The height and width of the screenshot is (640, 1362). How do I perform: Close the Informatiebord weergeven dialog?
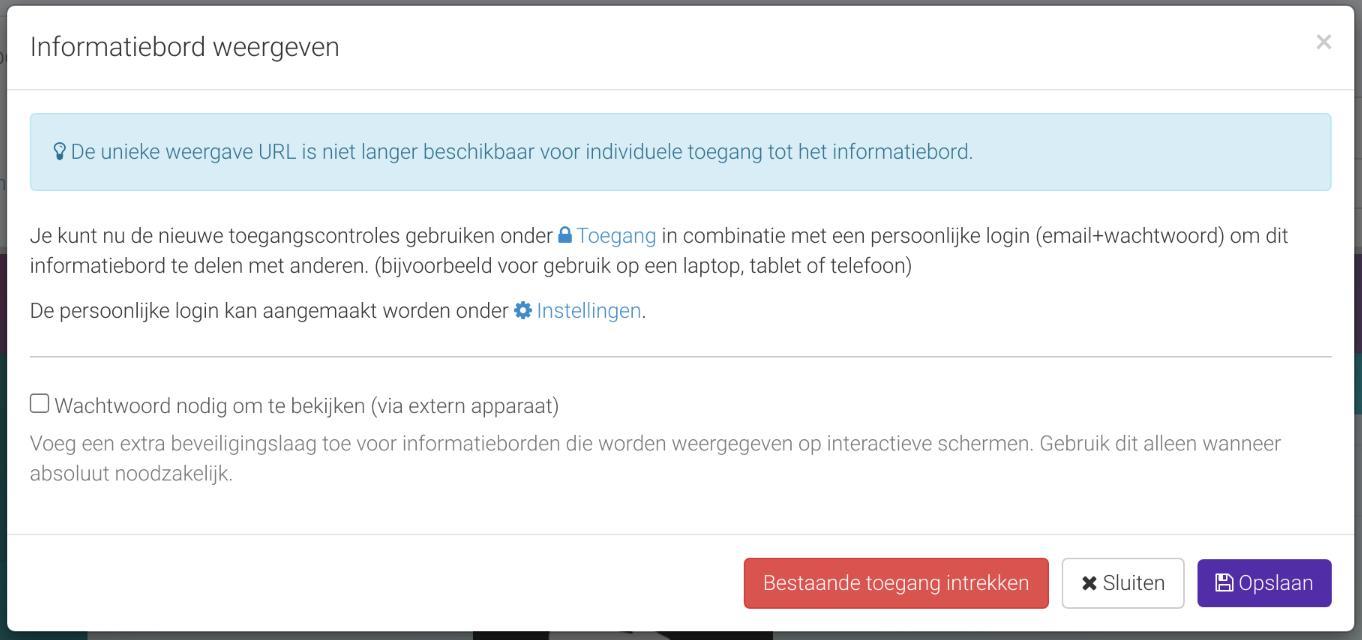tap(1323, 42)
